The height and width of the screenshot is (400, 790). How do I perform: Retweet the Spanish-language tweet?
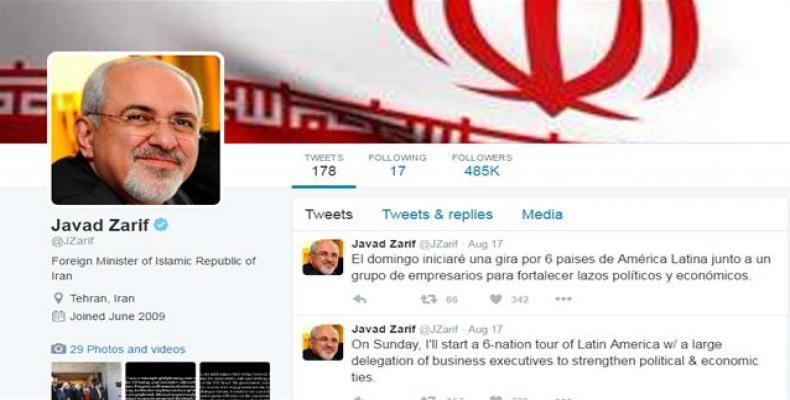[429, 299]
